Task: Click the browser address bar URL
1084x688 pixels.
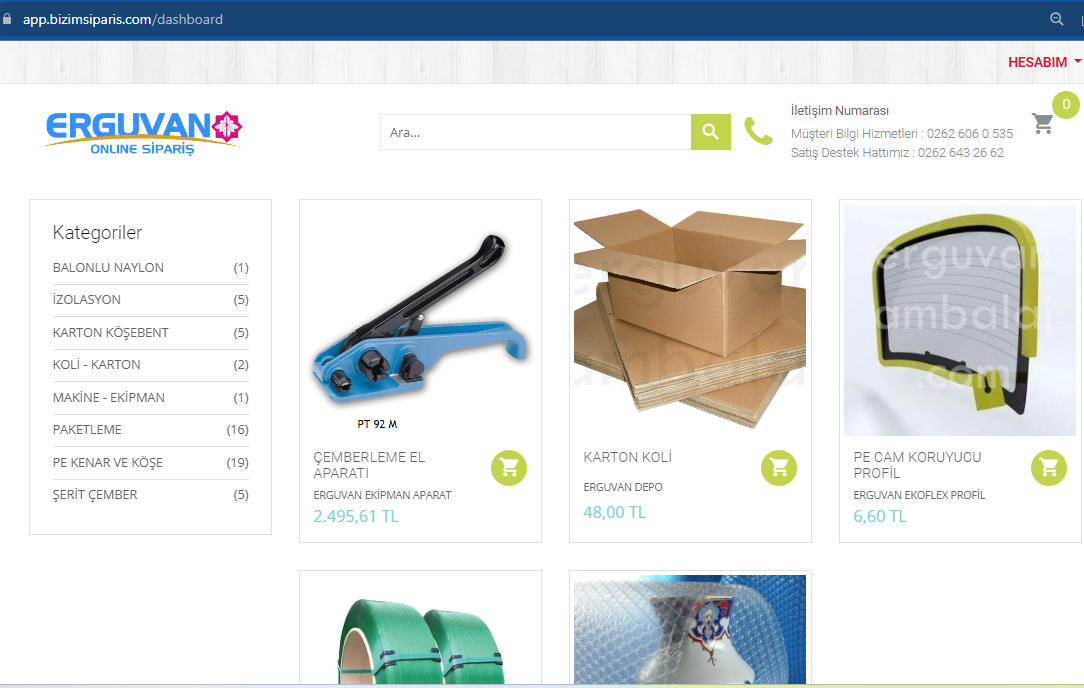Action: [123, 19]
